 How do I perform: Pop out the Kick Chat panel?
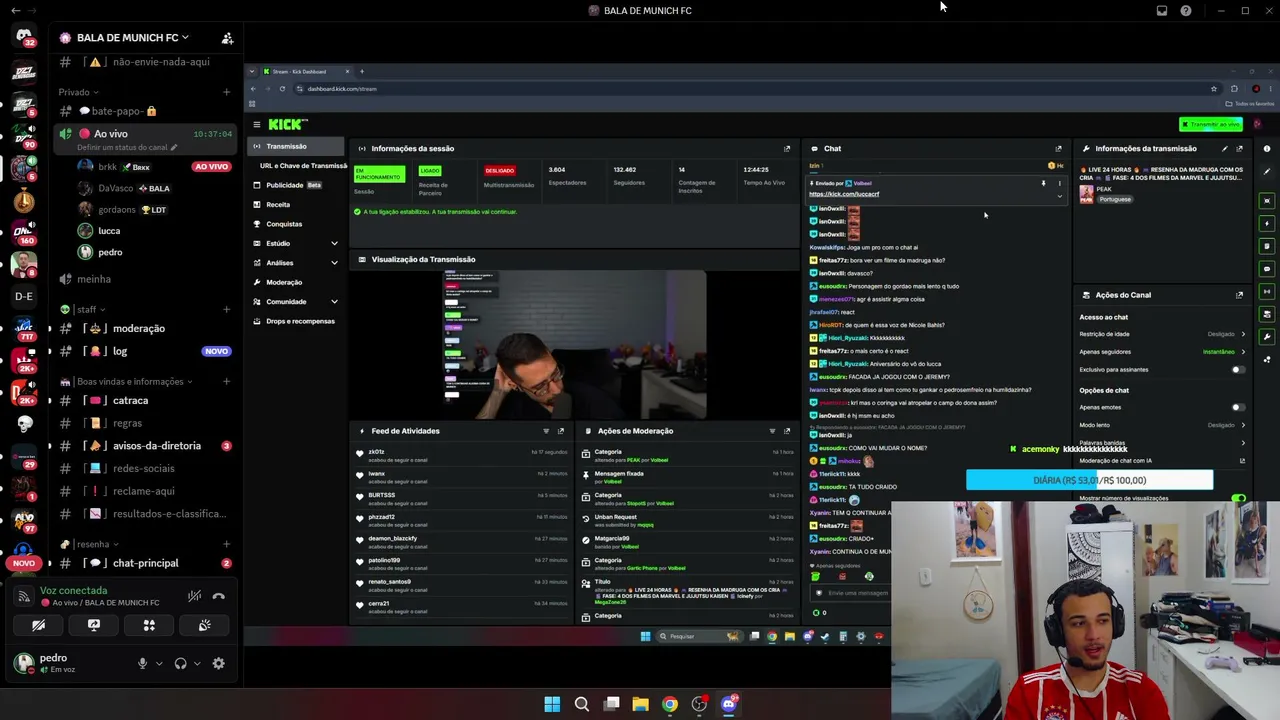1058,149
